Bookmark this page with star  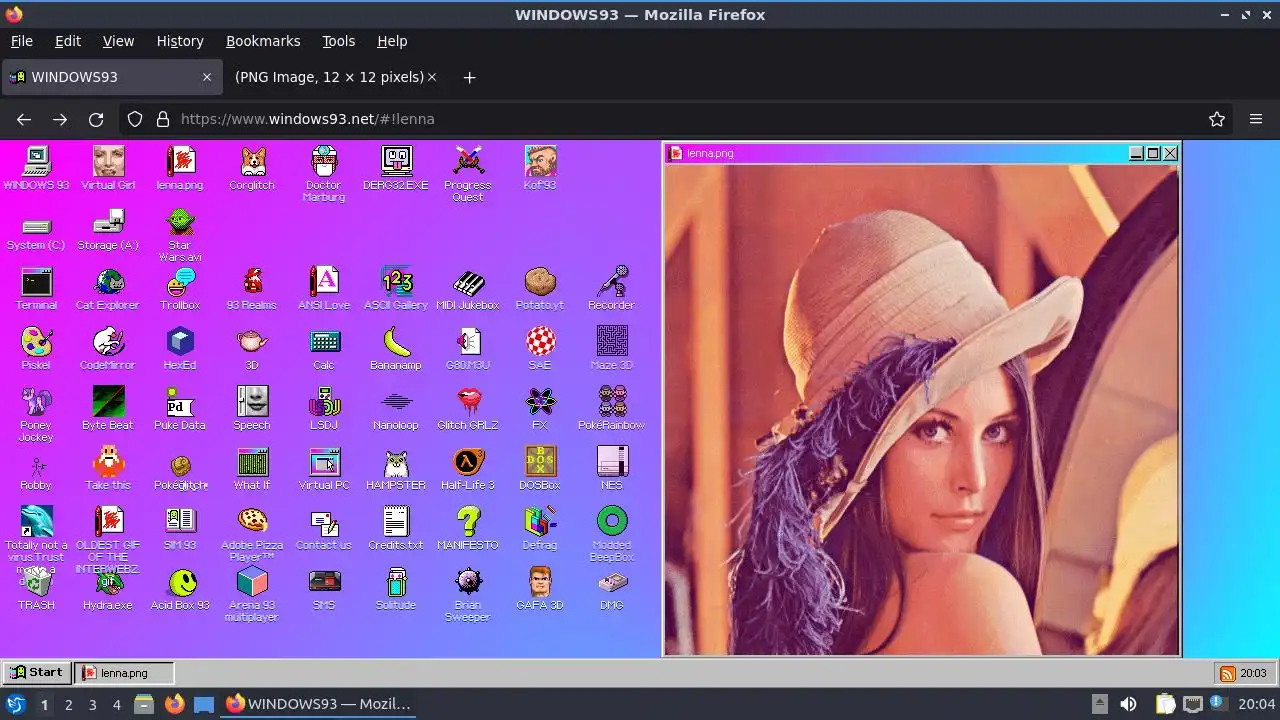pos(1217,119)
